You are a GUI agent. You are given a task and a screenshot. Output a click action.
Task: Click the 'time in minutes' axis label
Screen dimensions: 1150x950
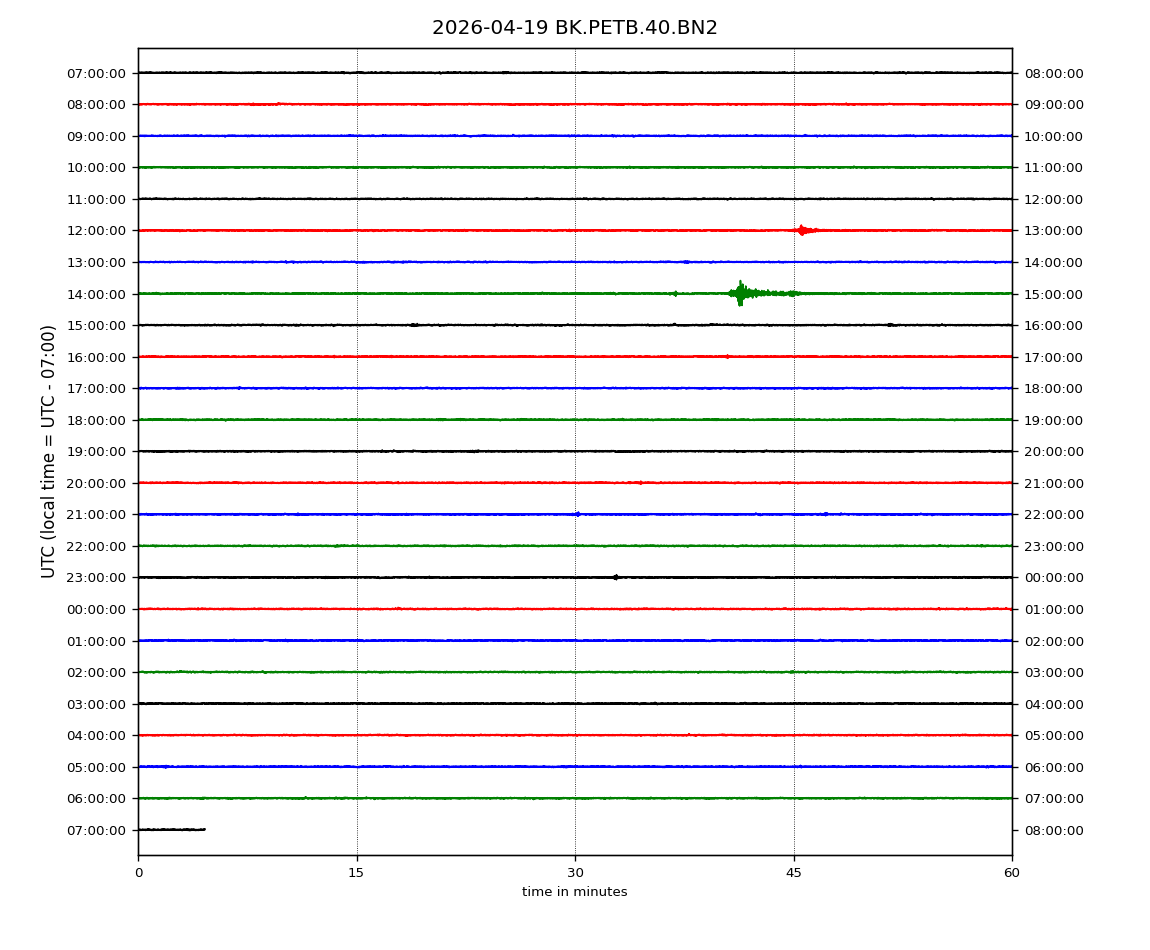[x=574, y=892]
